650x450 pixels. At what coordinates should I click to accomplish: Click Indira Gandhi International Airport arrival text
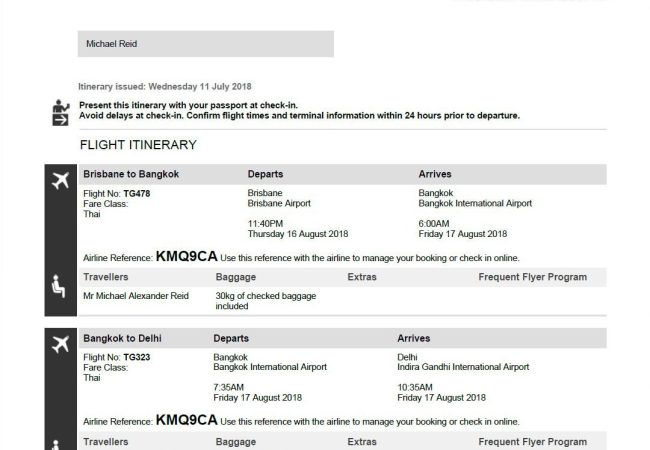pyautogui.click(x=464, y=367)
